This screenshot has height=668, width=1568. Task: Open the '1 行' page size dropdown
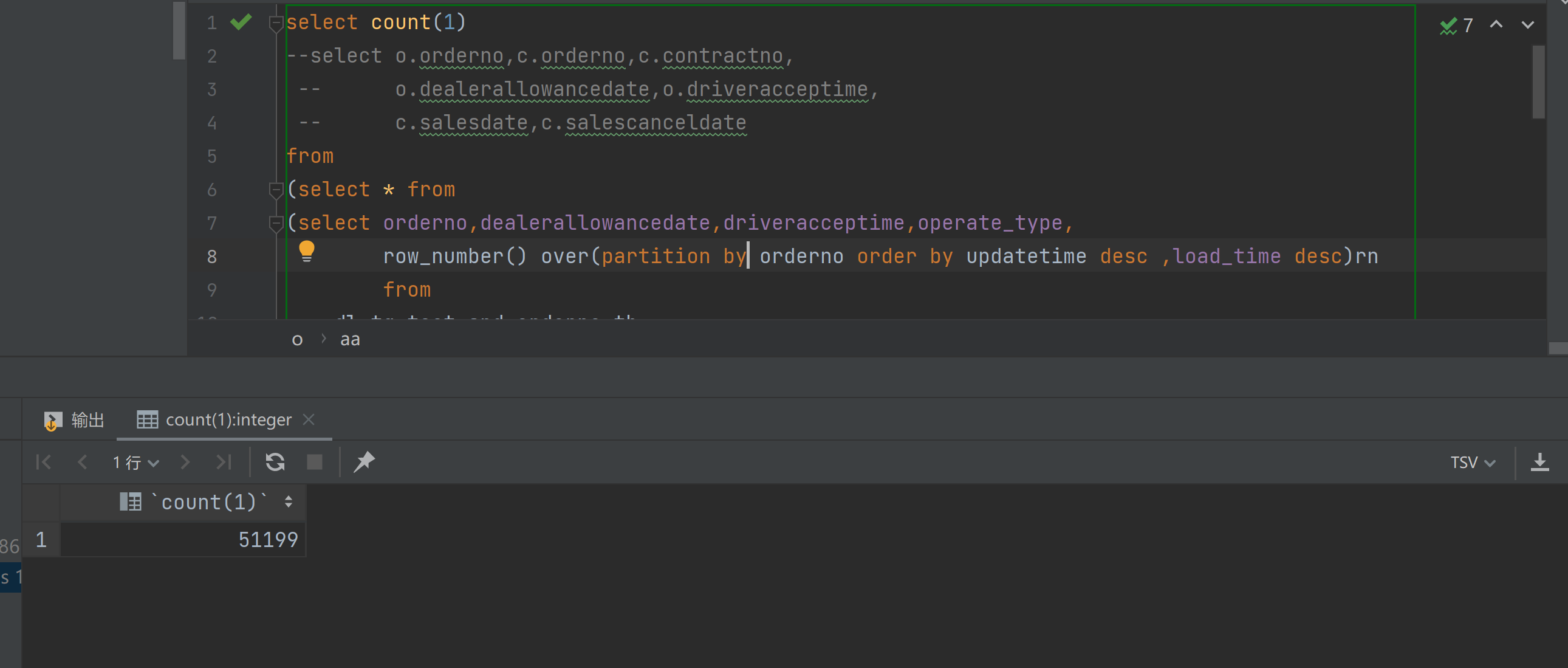135,462
